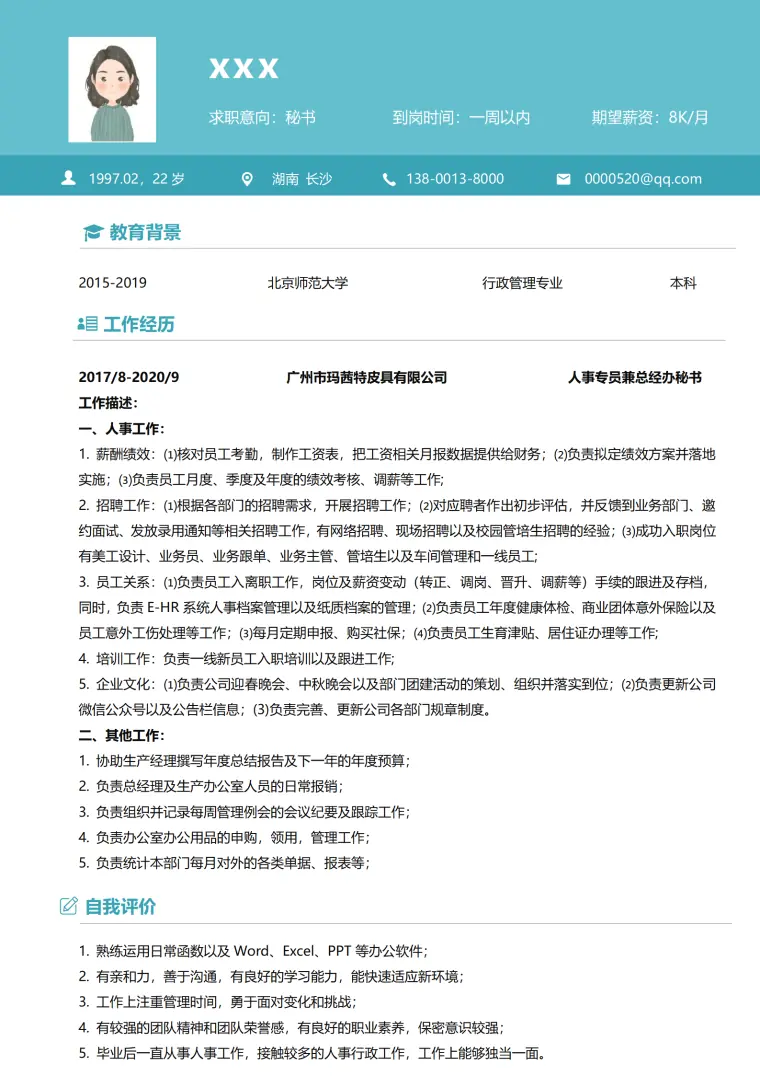This screenshot has height=1076, width=760.
Task: Click the work experience list icon by 工作经历
Action: click(x=88, y=324)
